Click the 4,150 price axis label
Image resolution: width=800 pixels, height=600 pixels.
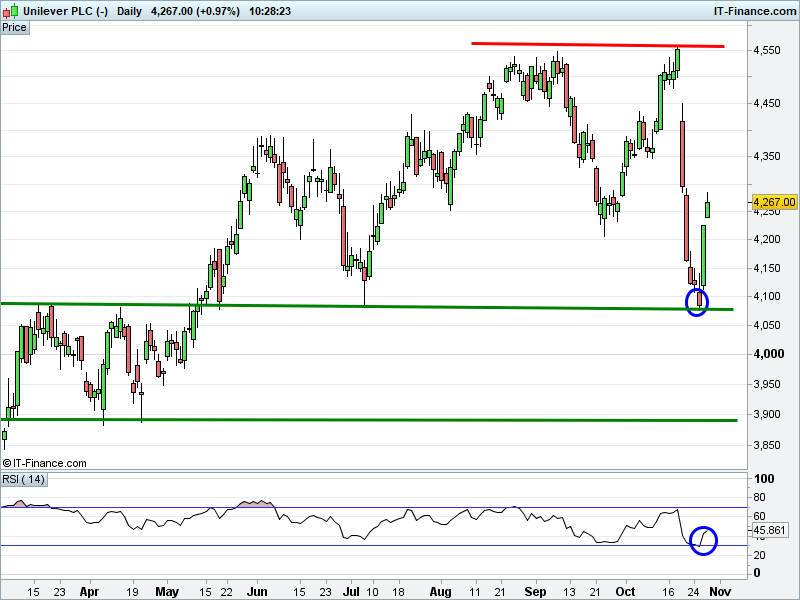(767, 268)
